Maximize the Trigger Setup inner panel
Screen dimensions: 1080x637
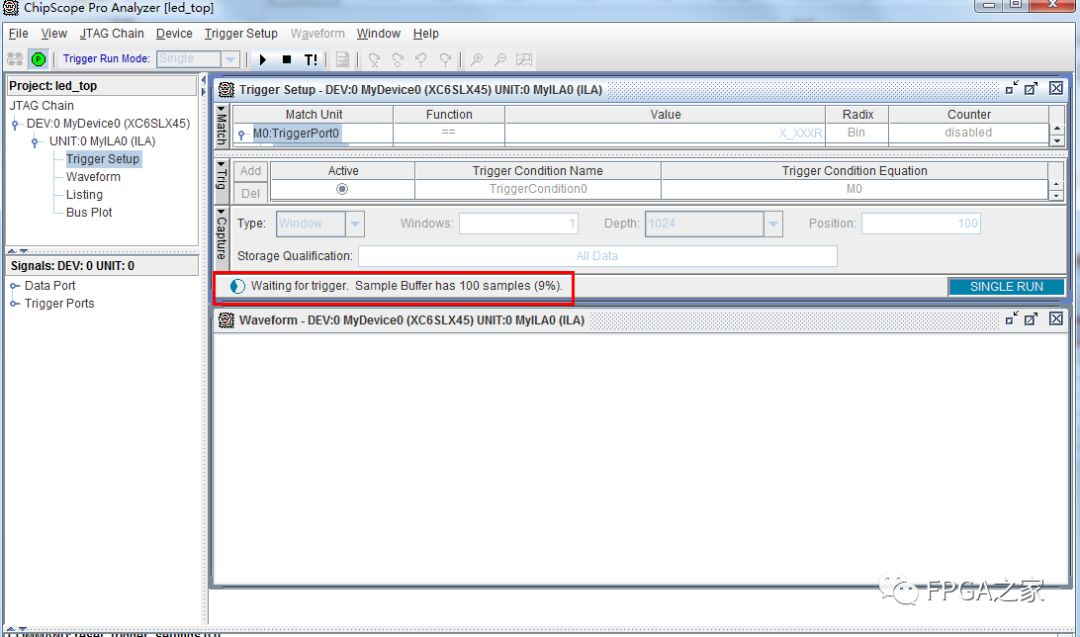(1031, 88)
